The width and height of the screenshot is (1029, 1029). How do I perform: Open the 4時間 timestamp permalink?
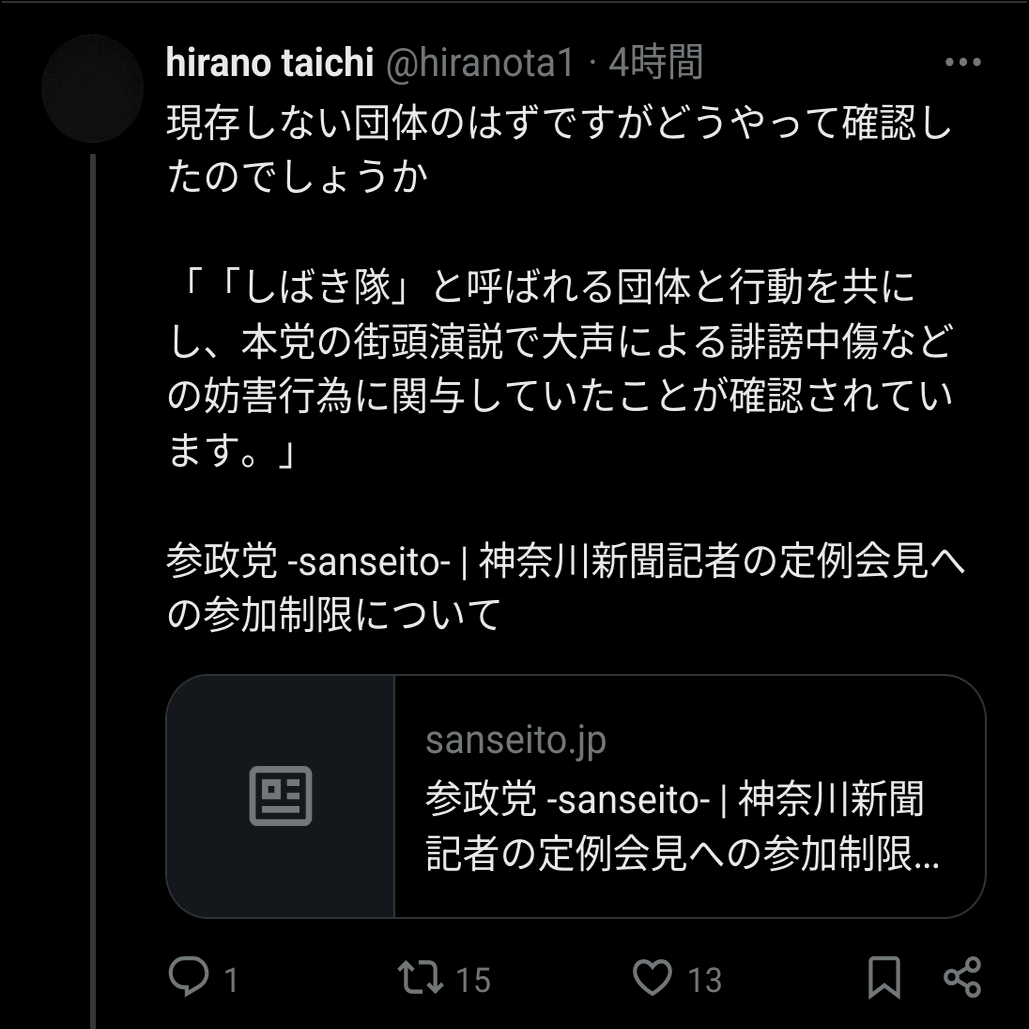click(x=655, y=63)
